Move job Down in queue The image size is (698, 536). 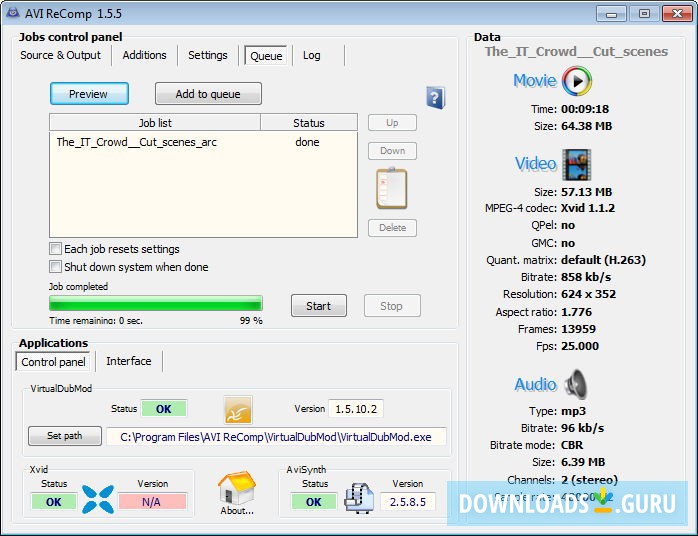click(x=392, y=150)
